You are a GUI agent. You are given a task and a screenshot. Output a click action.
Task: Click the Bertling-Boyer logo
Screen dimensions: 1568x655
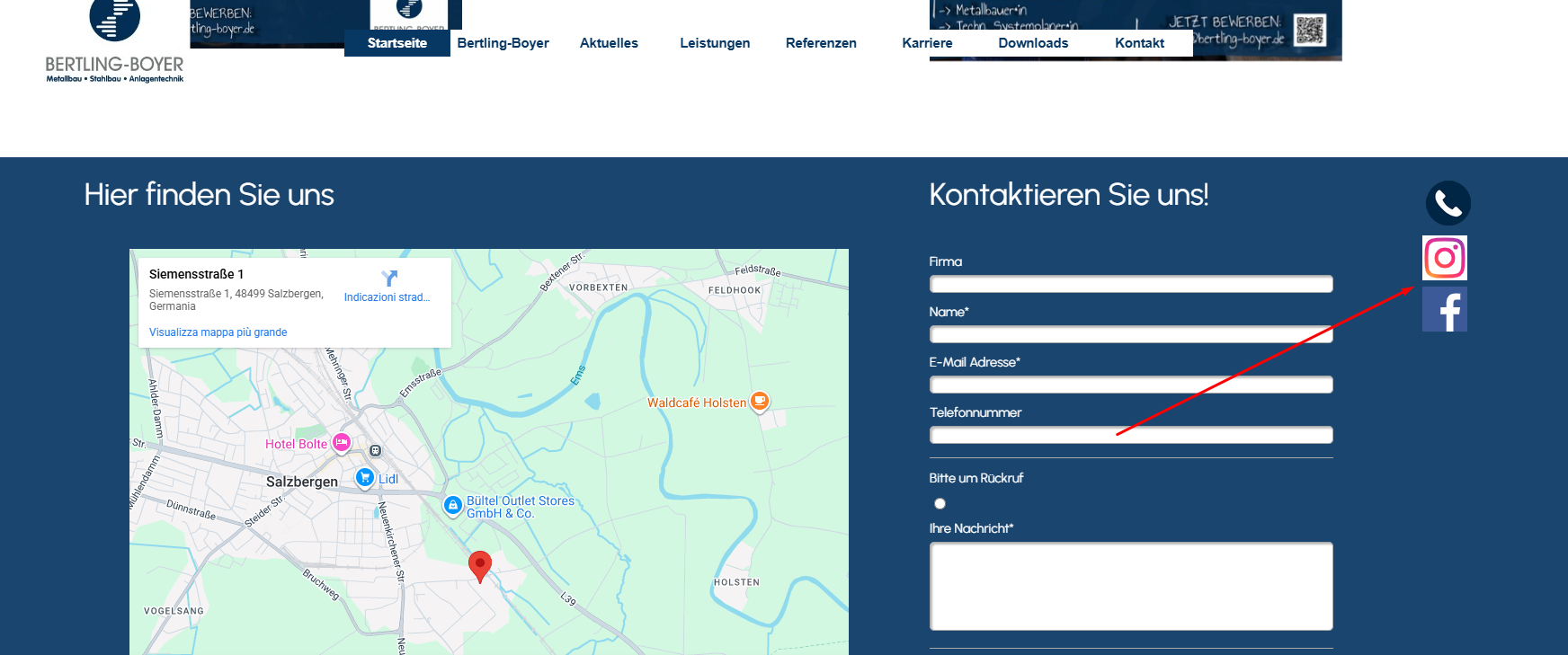114,42
